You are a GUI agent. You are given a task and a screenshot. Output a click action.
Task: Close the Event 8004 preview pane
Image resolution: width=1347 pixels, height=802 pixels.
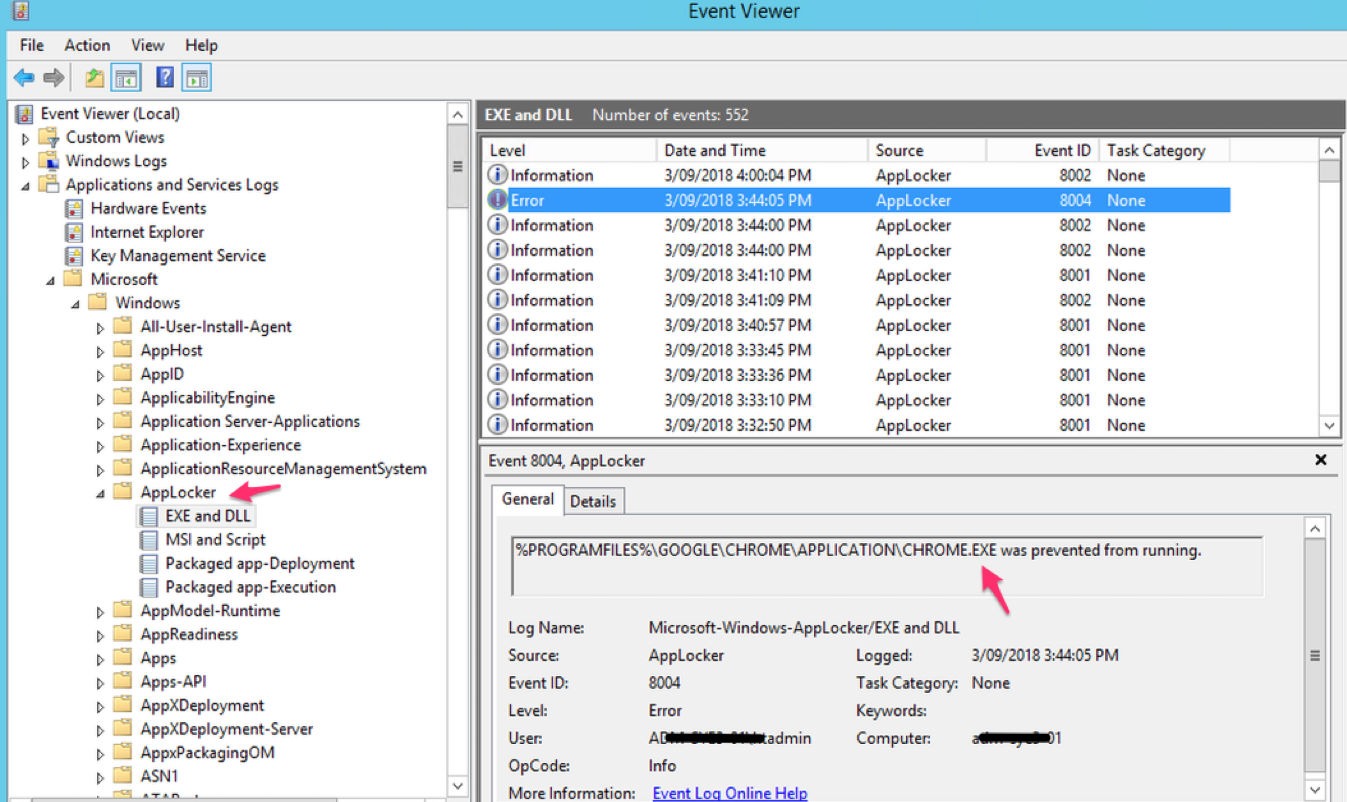[1321, 460]
